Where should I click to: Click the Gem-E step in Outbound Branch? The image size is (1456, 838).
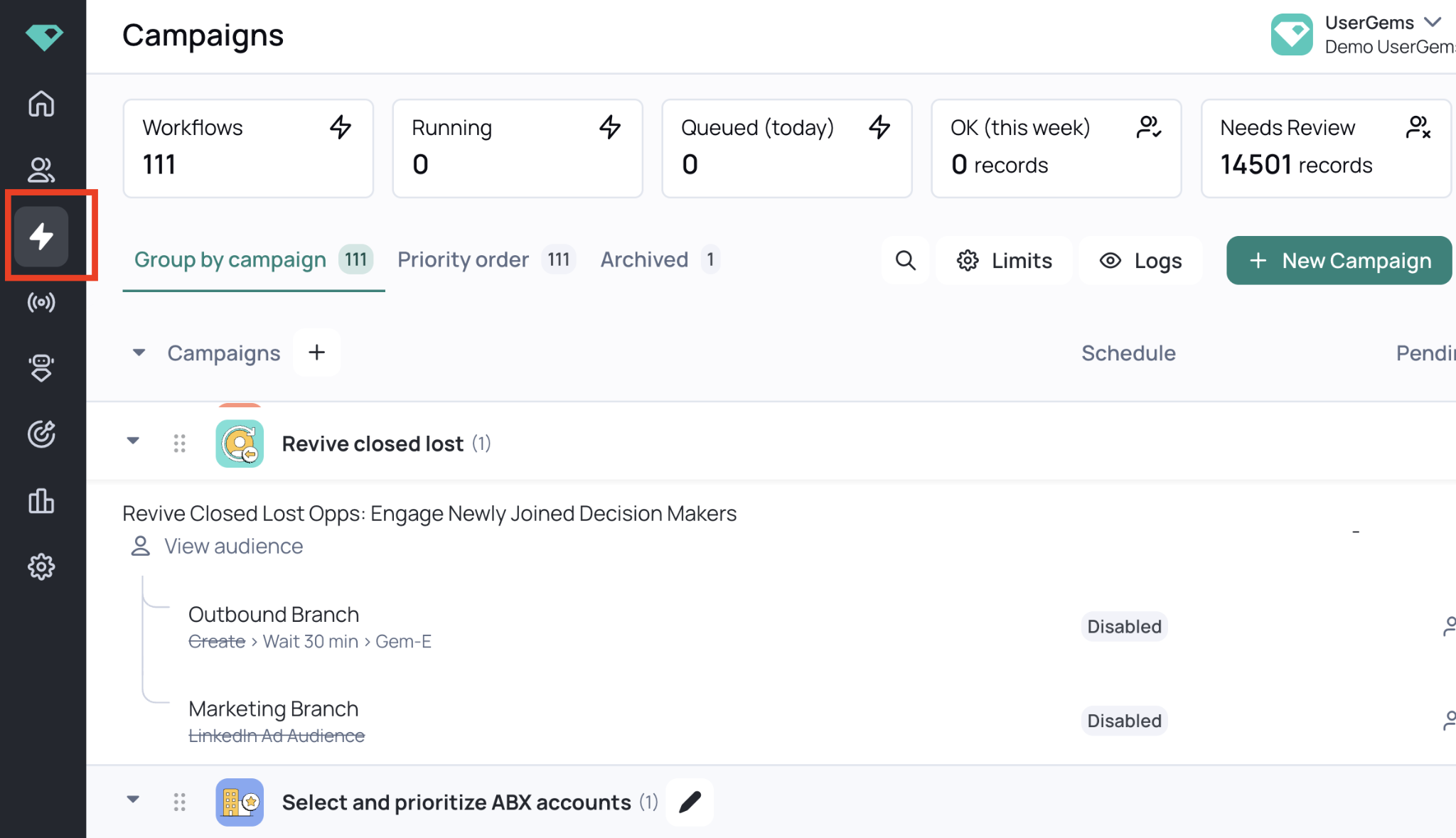[x=403, y=641]
